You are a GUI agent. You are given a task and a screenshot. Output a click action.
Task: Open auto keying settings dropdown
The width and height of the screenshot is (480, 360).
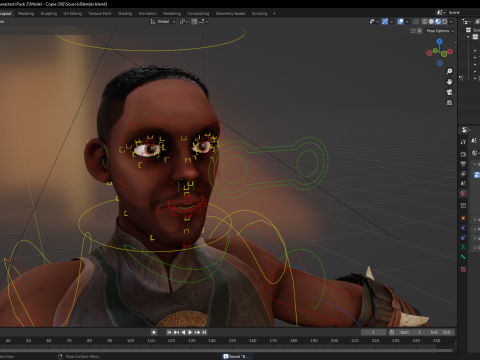(x=160, y=332)
